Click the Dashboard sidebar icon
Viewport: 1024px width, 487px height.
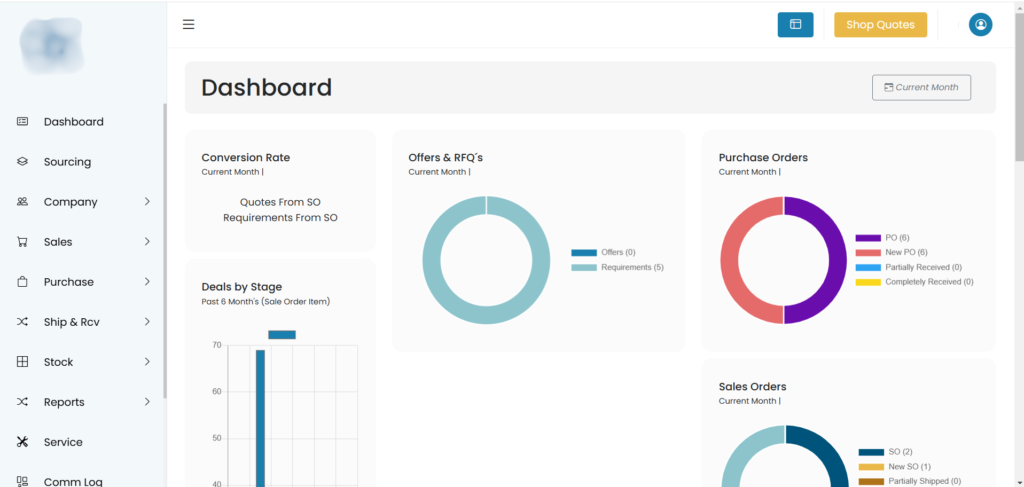point(22,121)
